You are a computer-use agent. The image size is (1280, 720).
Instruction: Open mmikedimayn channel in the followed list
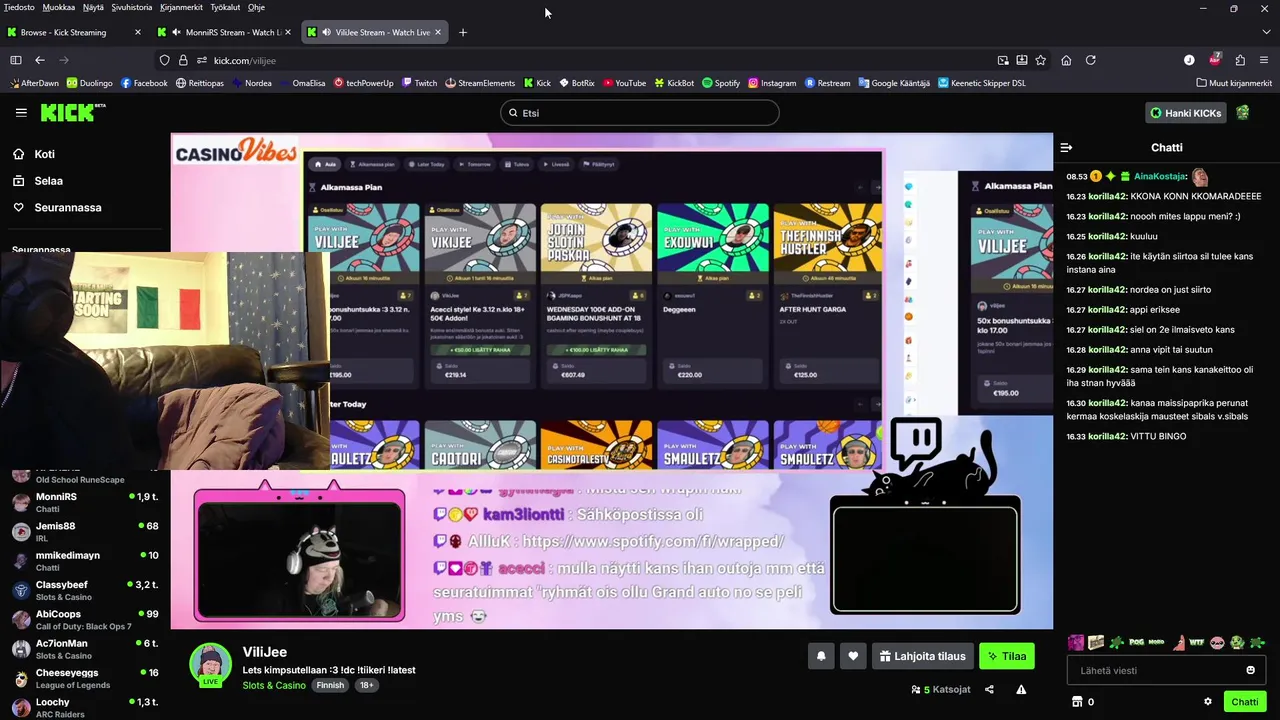85,561
